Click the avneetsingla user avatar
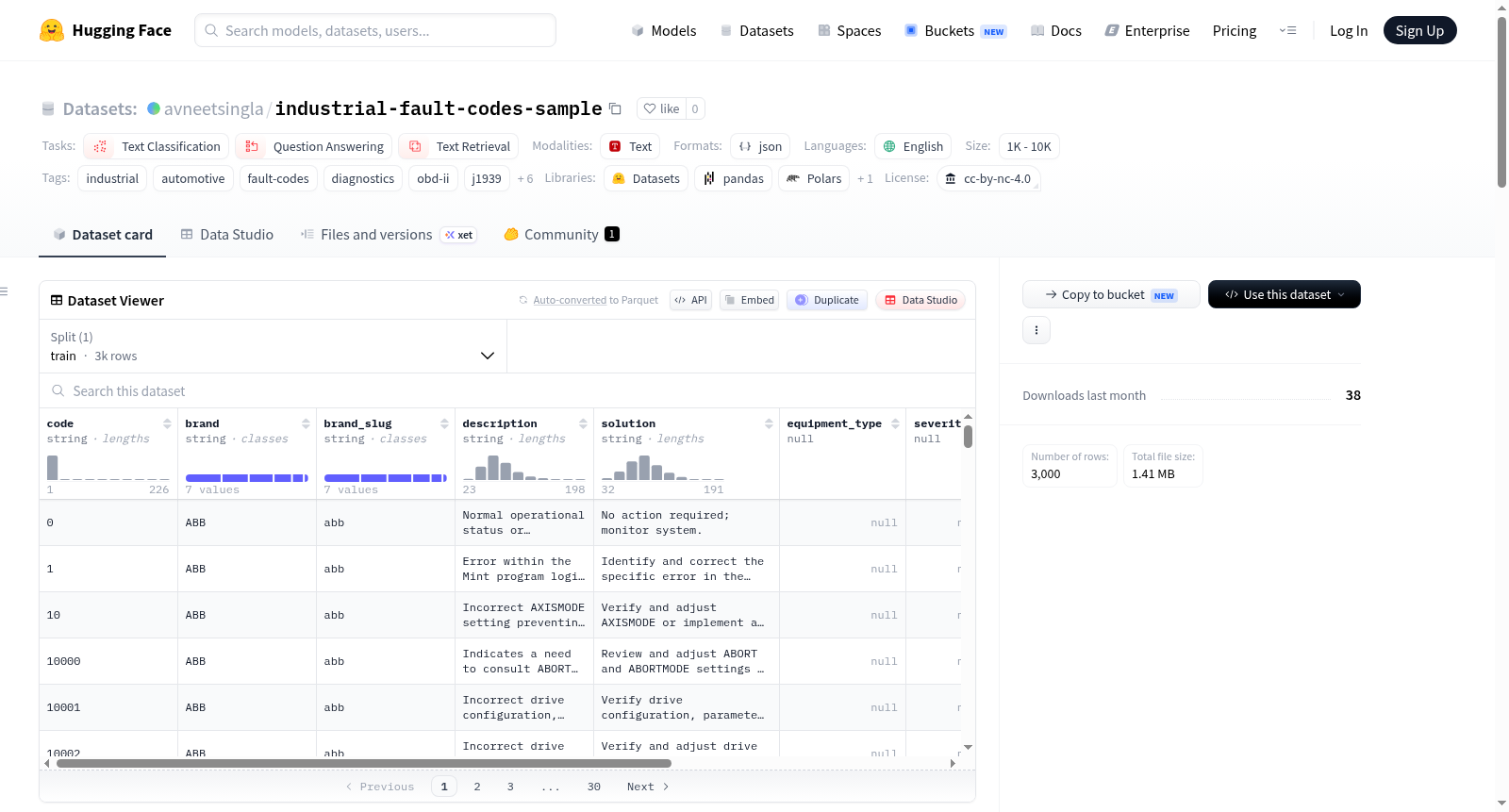Image resolution: width=1509 pixels, height=812 pixels. [x=154, y=108]
